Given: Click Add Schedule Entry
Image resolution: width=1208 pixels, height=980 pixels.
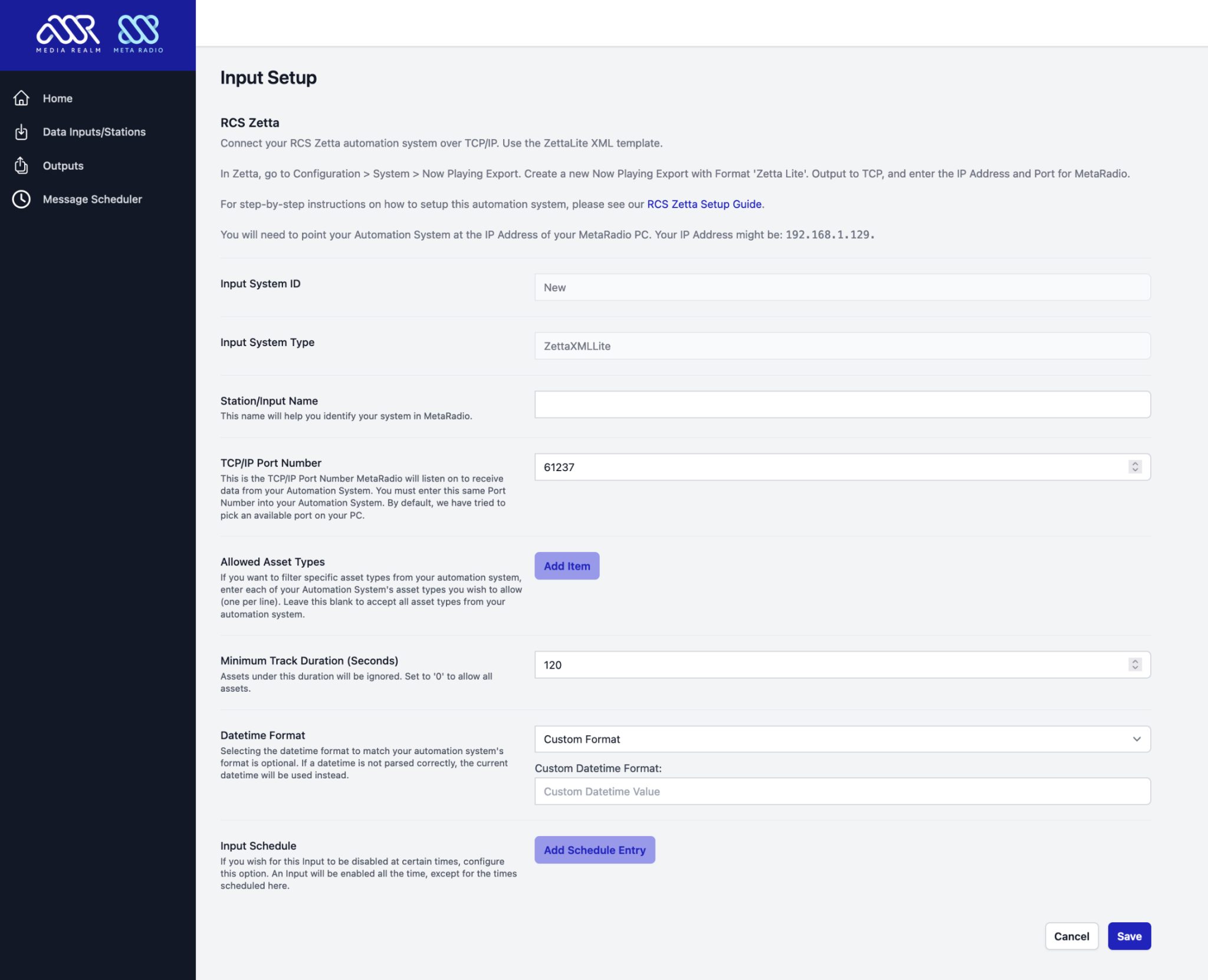Looking at the screenshot, I should click(595, 850).
